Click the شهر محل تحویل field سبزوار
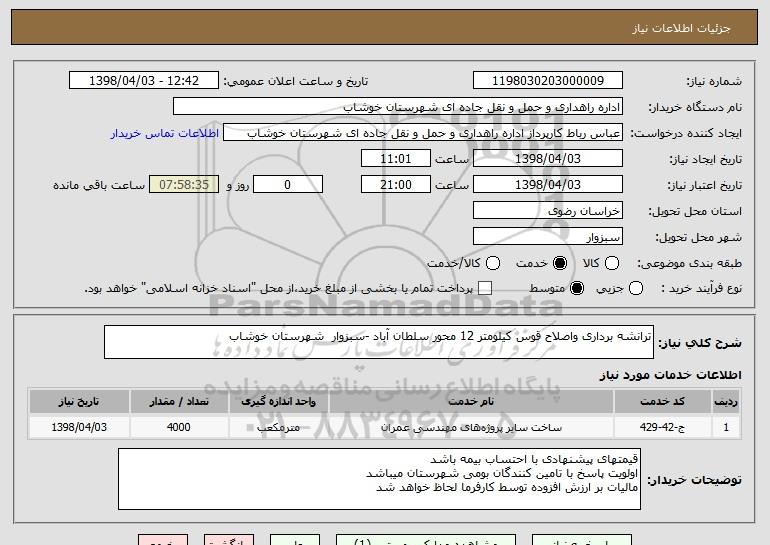This screenshot has height=545, width=770. point(548,236)
